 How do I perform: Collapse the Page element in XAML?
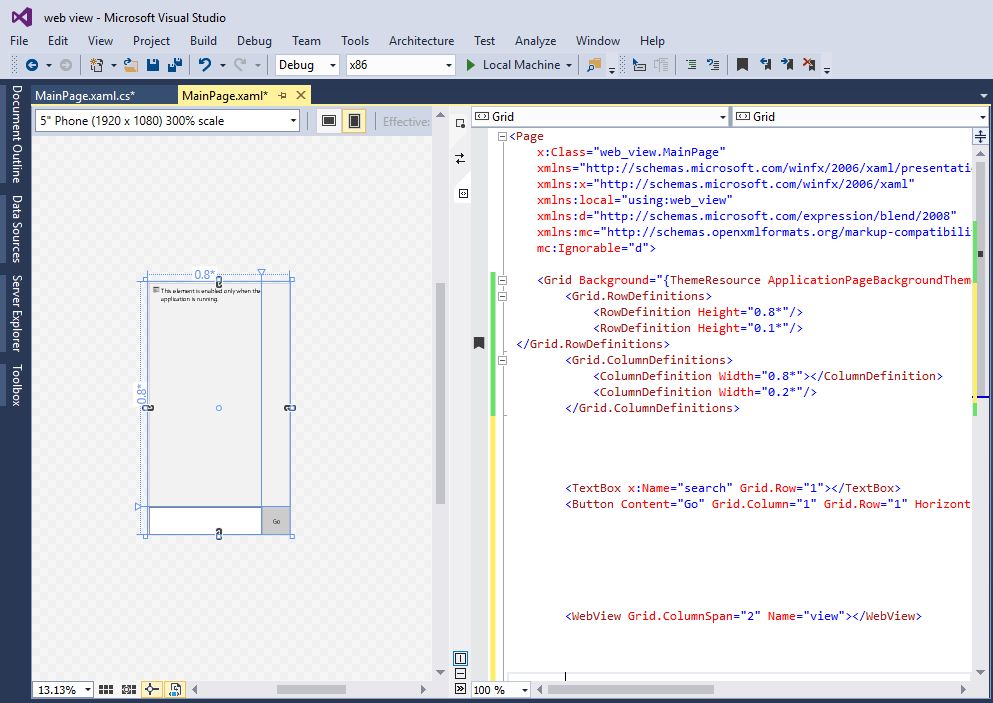click(x=502, y=137)
